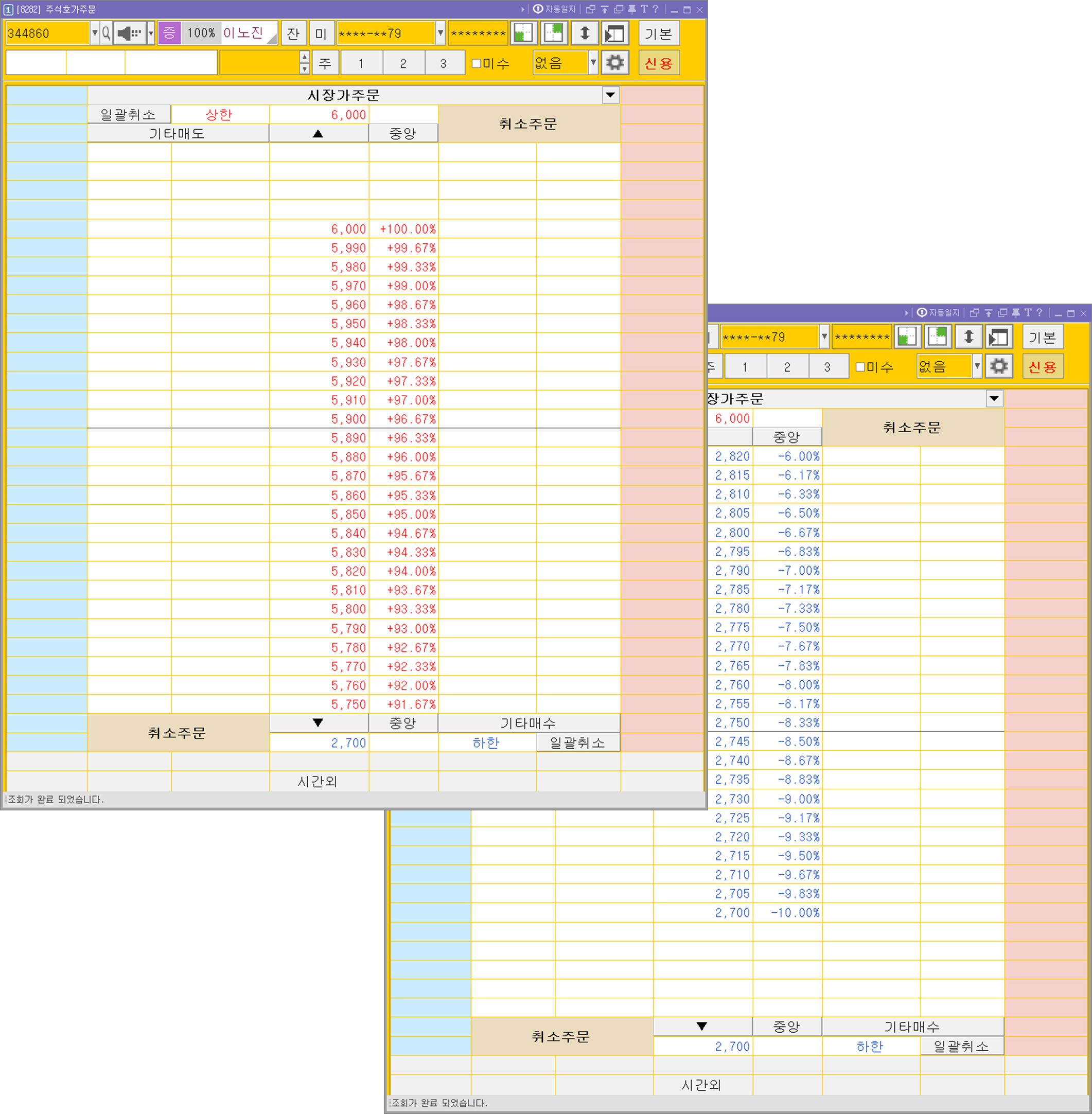1092x1114 pixels.
Task: Click the stock search magnifier icon
Action: (x=106, y=33)
